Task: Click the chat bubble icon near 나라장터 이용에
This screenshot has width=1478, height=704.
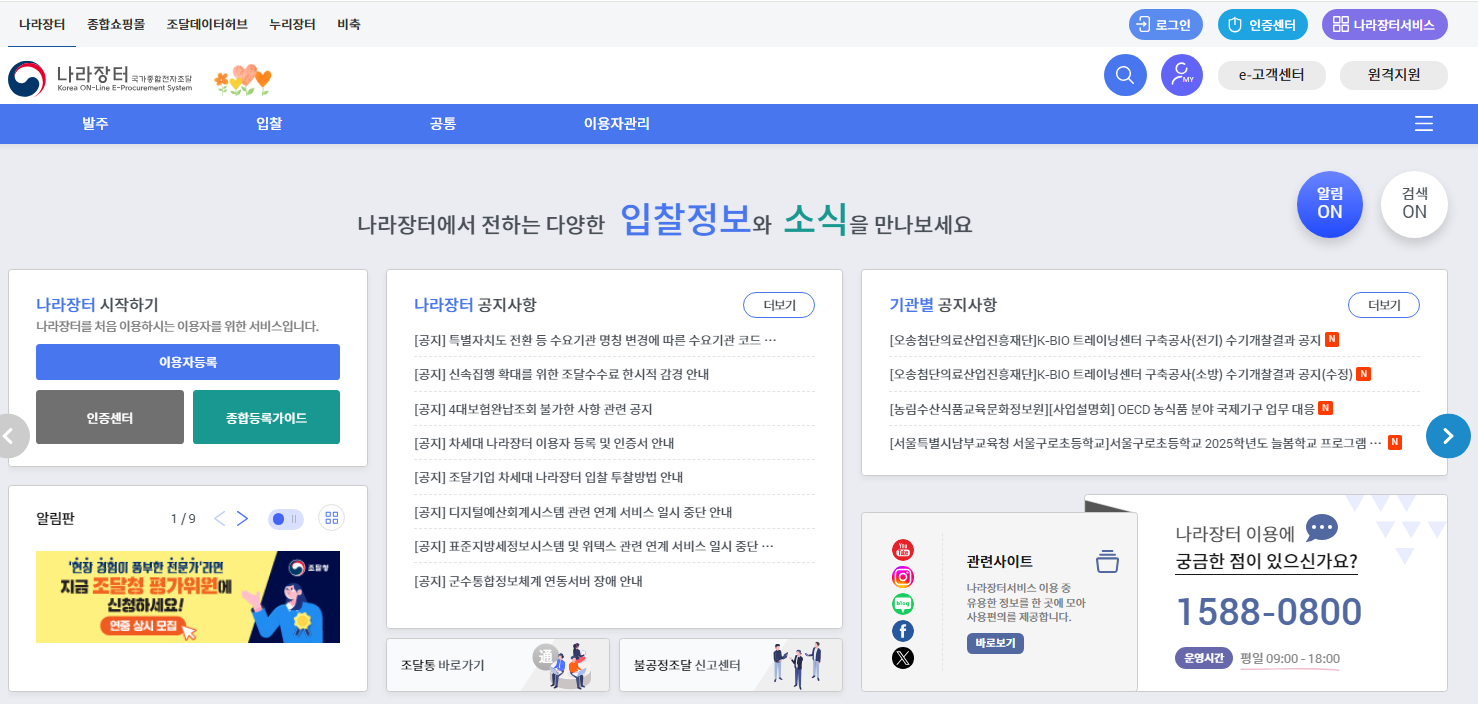Action: 1321,528
